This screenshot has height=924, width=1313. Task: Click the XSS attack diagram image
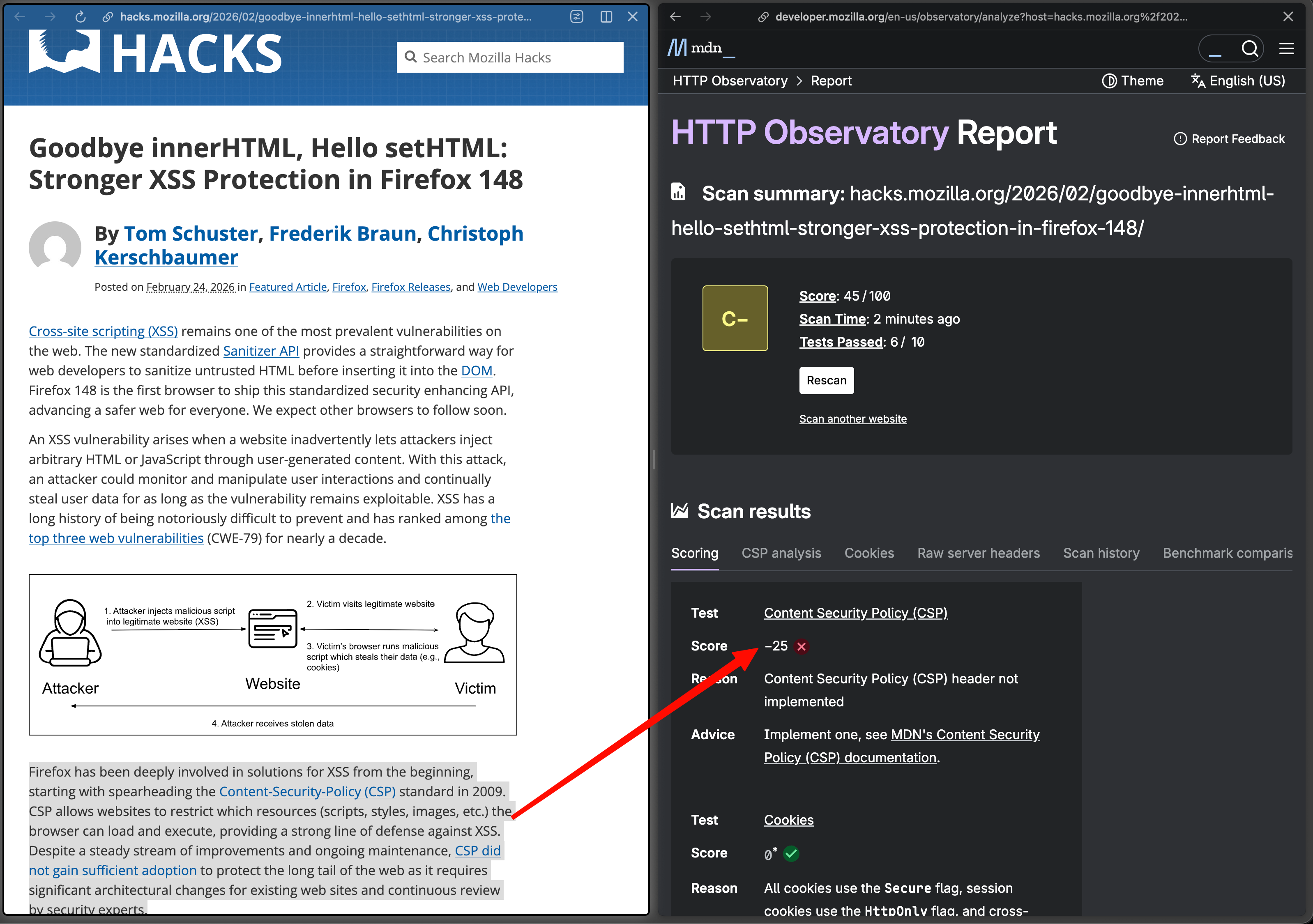point(273,655)
